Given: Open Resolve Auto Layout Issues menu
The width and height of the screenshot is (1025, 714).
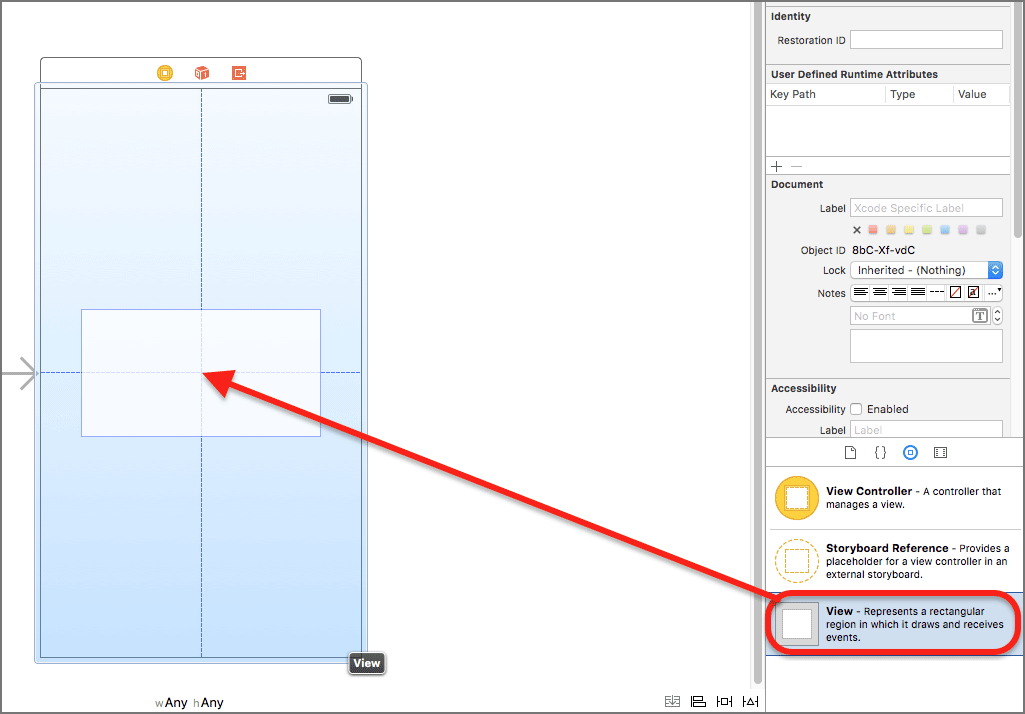Looking at the screenshot, I should [x=751, y=701].
